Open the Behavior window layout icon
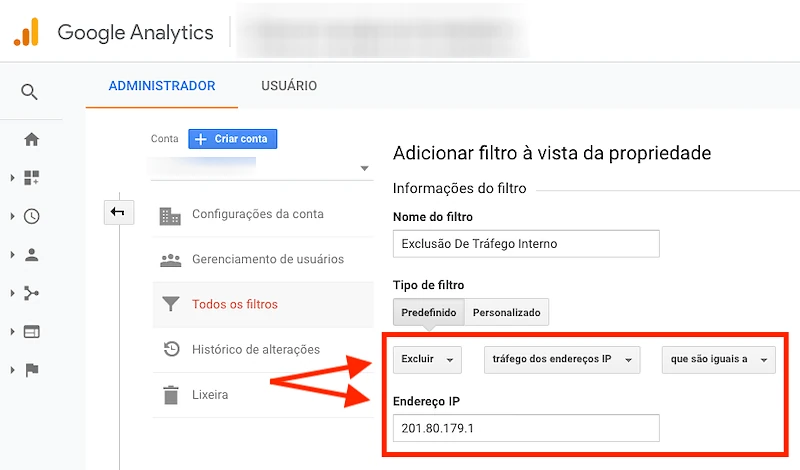The width and height of the screenshot is (800, 470). tap(32, 332)
